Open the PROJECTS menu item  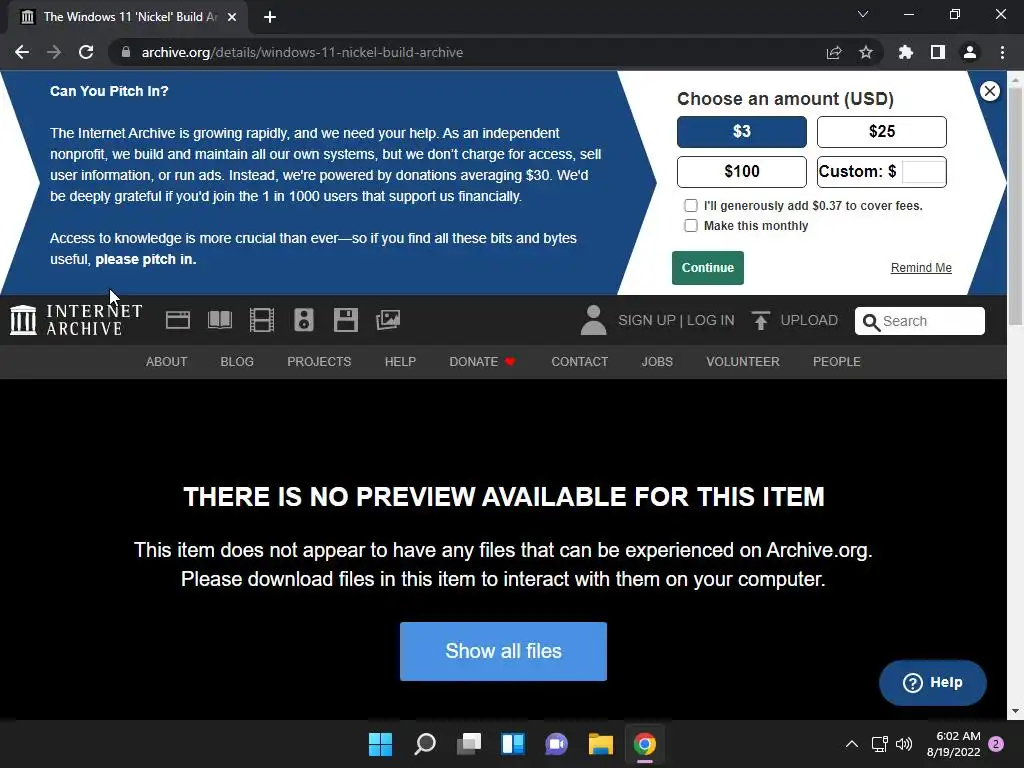point(319,362)
